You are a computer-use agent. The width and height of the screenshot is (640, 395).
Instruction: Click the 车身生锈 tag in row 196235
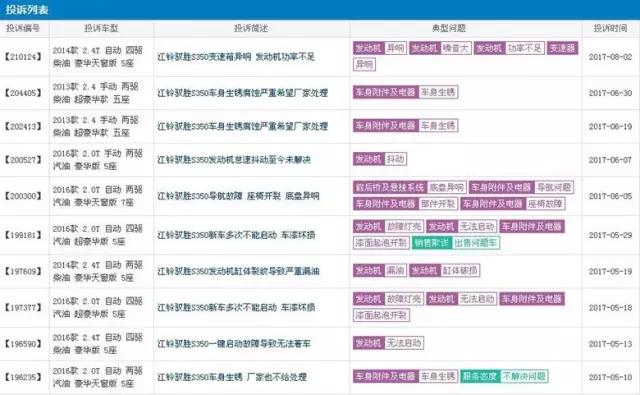[x=438, y=376]
